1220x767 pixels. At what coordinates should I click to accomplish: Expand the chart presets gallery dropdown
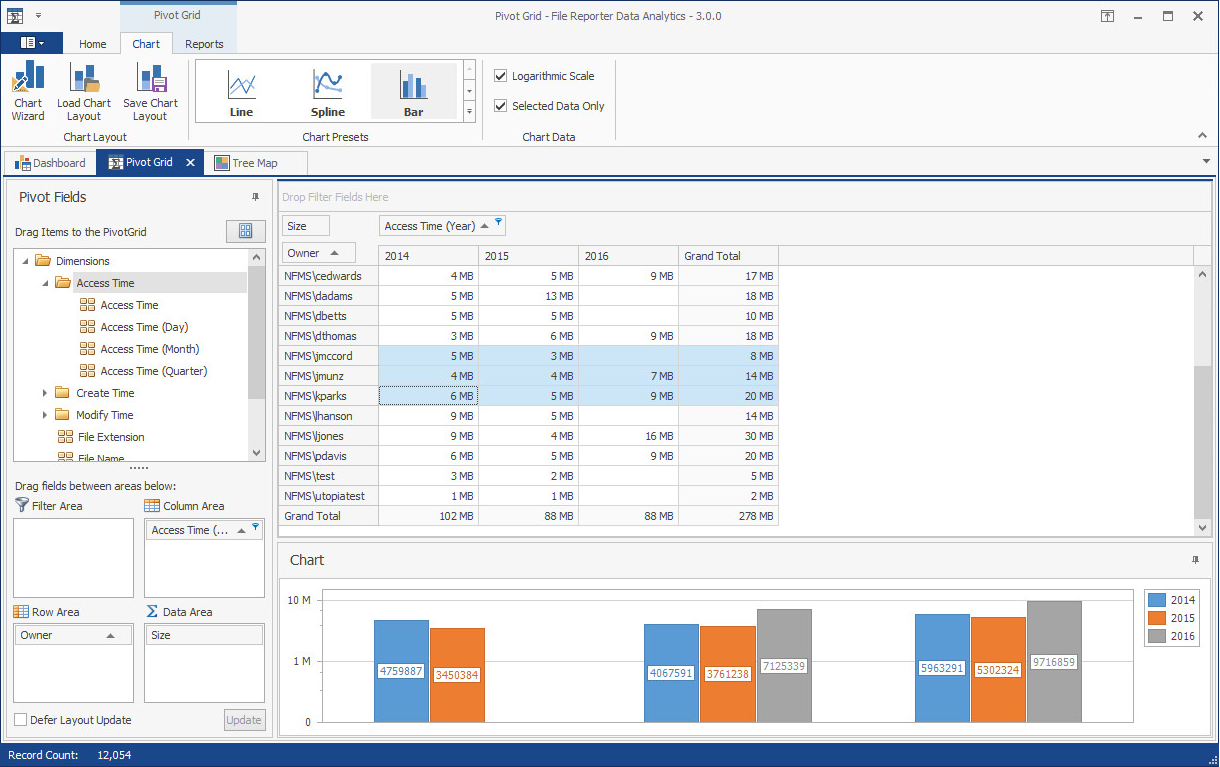[x=470, y=112]
